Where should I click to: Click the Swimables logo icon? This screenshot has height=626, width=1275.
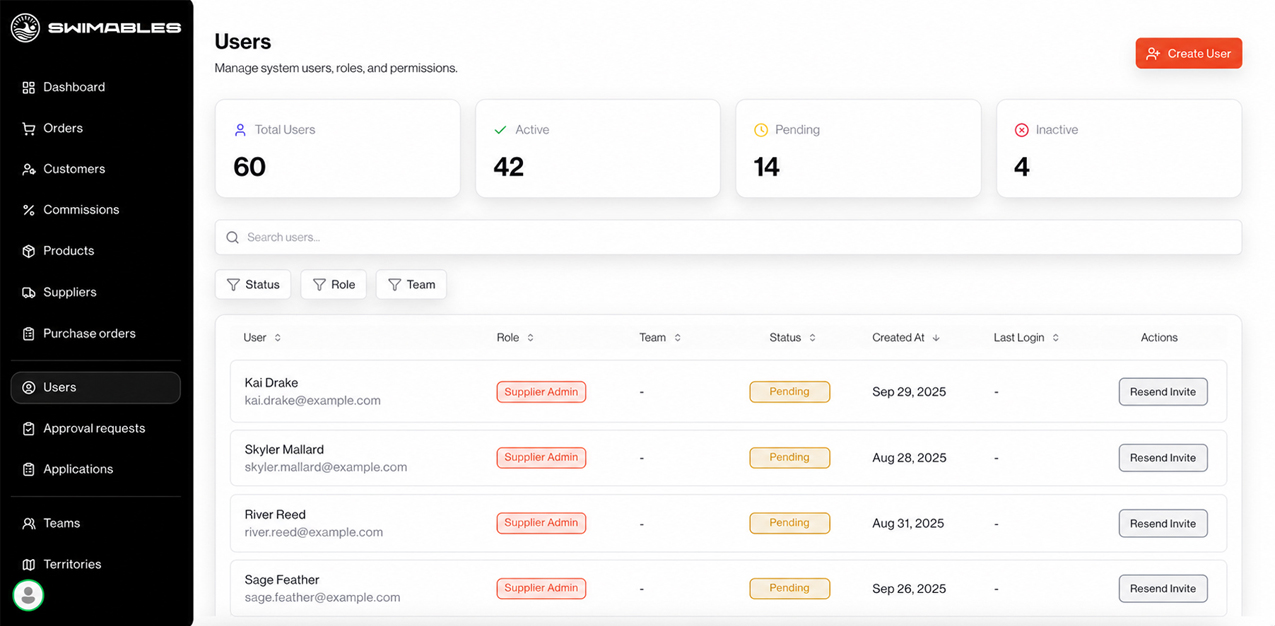pos(25,28)
